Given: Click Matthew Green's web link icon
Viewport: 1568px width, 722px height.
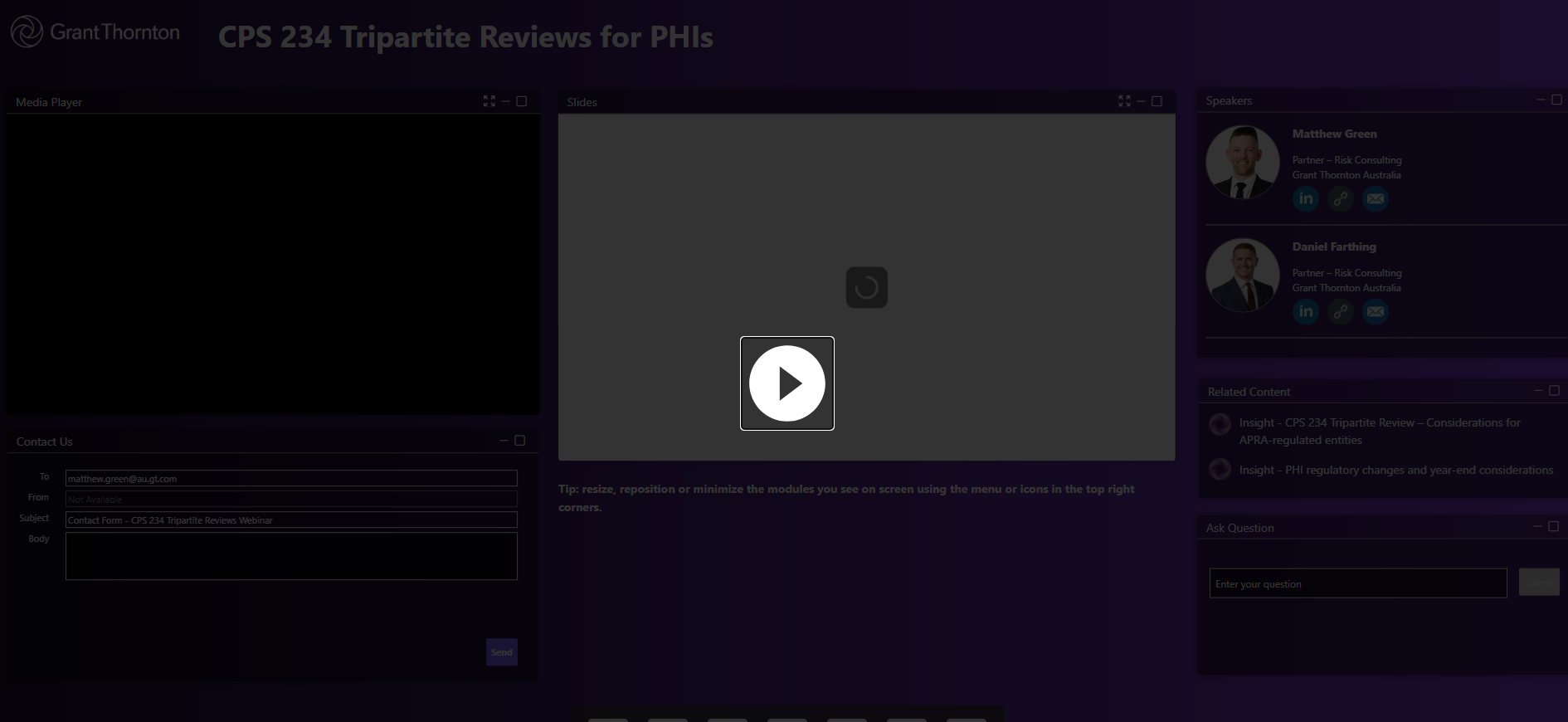Looking at the screenshot, I should click(1341, 198).
